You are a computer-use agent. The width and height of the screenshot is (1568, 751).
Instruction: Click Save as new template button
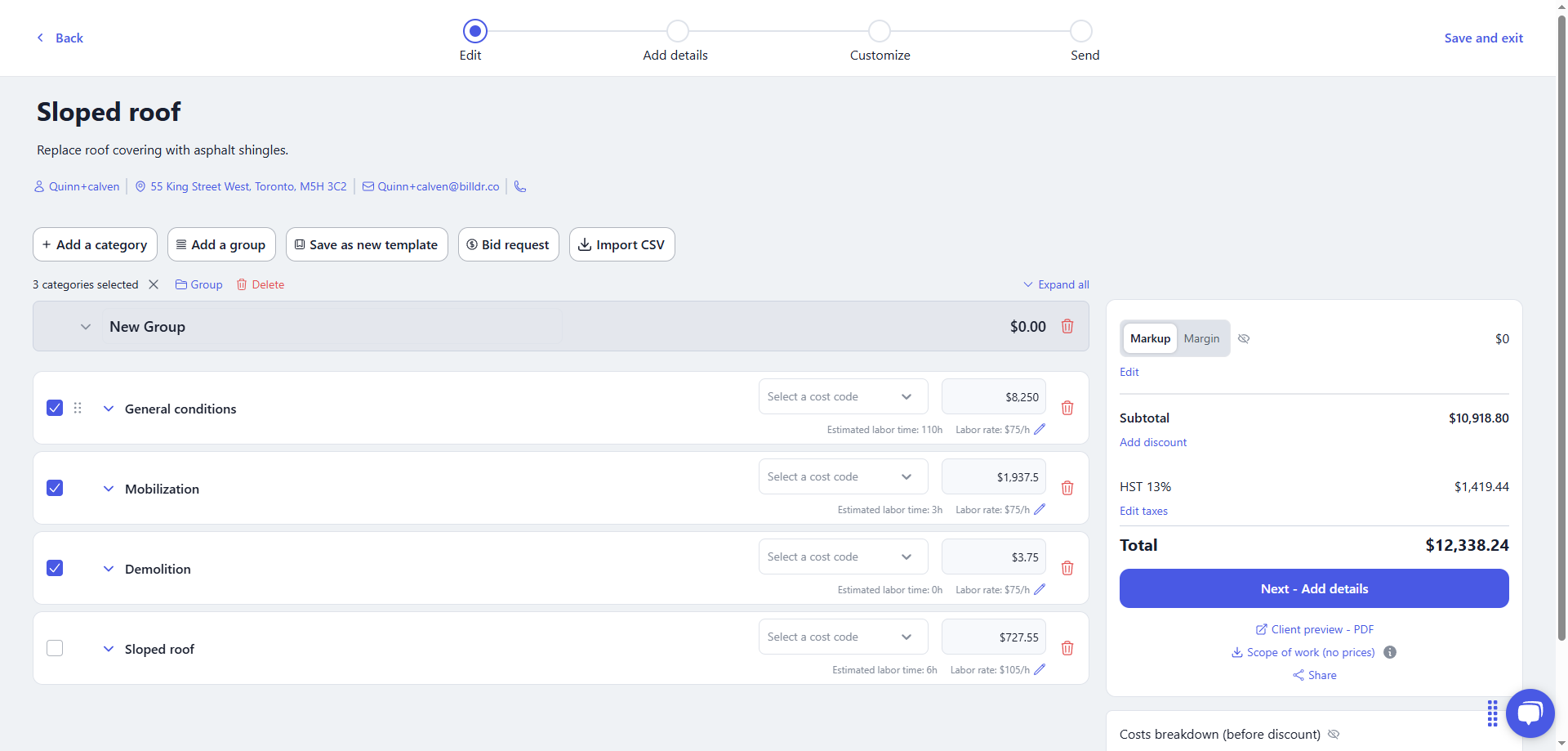click(x=367, y=244)
